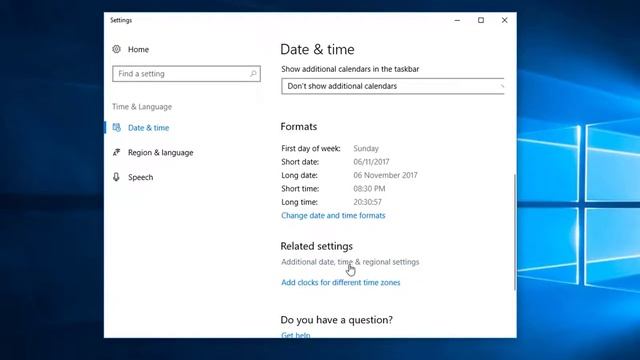
Task: Select Date & time in sidebar
Action: tap(149, 128)
